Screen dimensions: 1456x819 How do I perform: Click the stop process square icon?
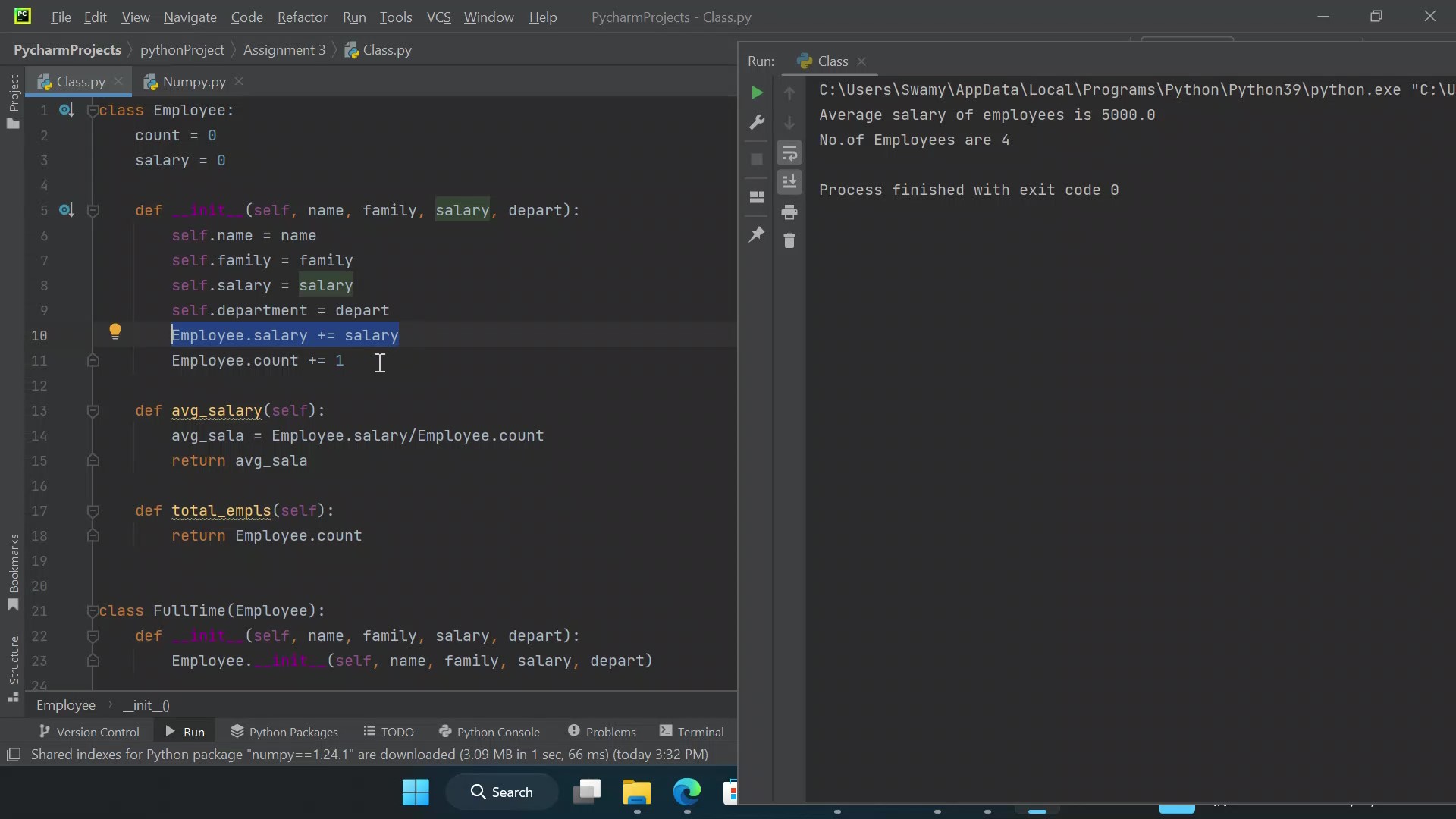tap(757, 159)
